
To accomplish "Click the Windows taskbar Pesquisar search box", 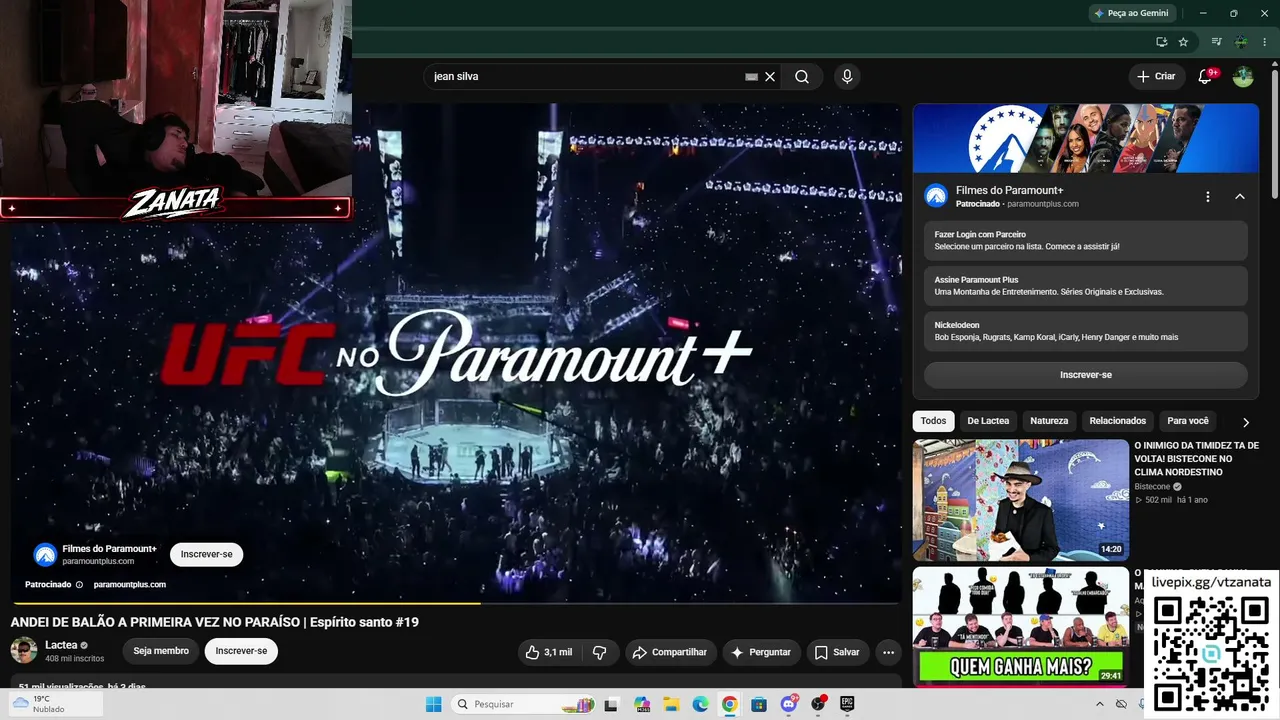I will pyautogui.click(x=523, y=704).
